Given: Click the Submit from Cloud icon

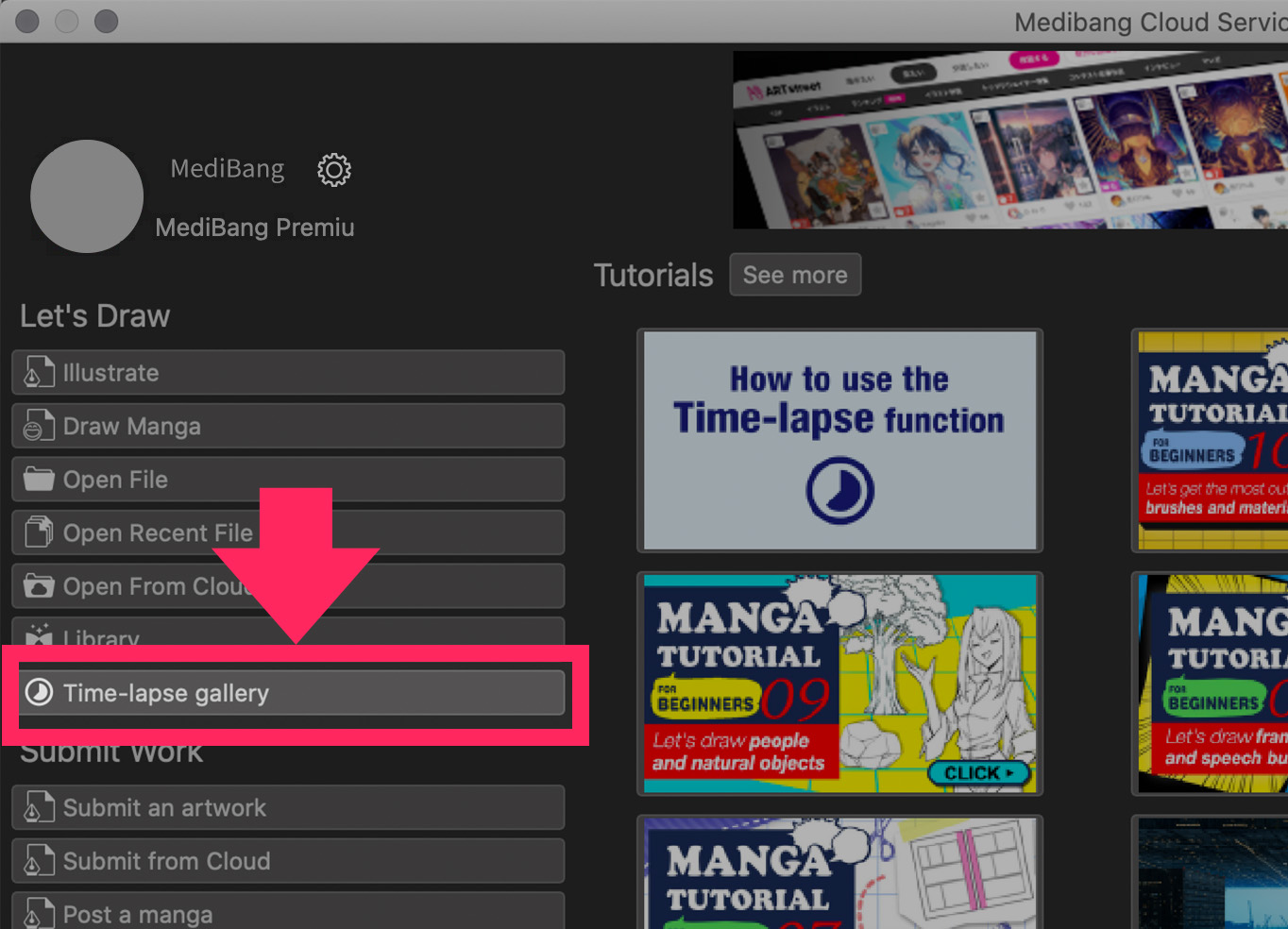Looking at the screenshot, I should pyautogui.click(x=36, y=860).
